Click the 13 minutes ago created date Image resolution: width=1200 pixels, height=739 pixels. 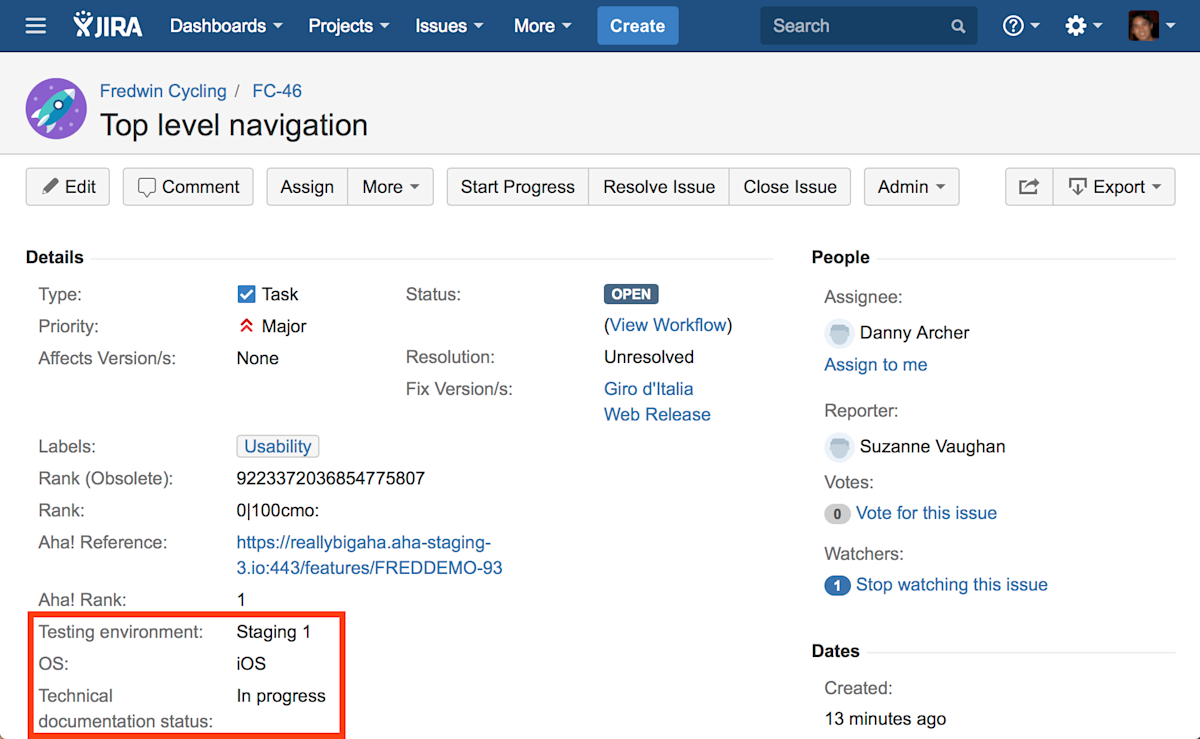pyautogui.click(x=885, y=719)
